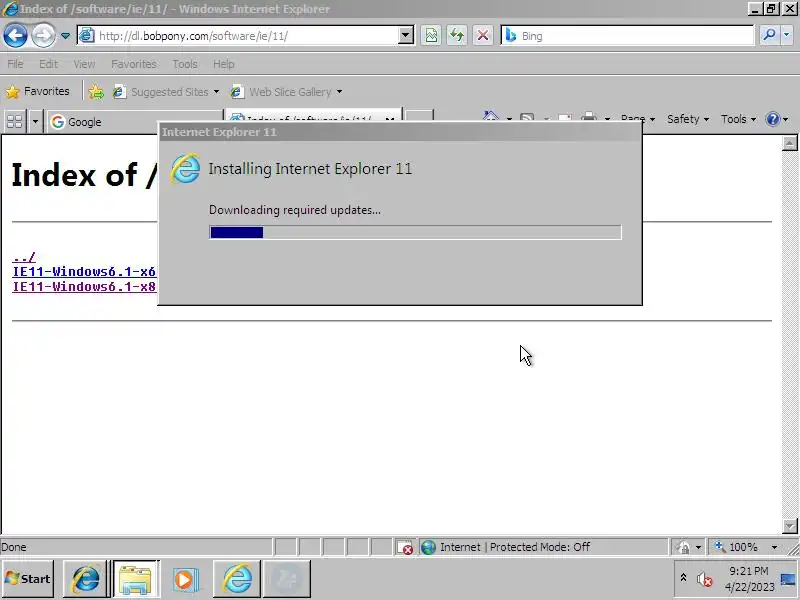This screenshot has width=800, height=600.
Task: Open the Tools dropdown in command bar
Action: [x=738, y=119]
